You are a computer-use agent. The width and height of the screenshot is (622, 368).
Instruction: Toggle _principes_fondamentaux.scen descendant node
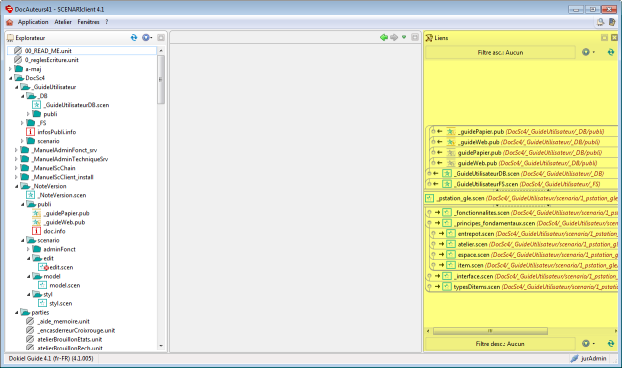[x=429, y=223]
